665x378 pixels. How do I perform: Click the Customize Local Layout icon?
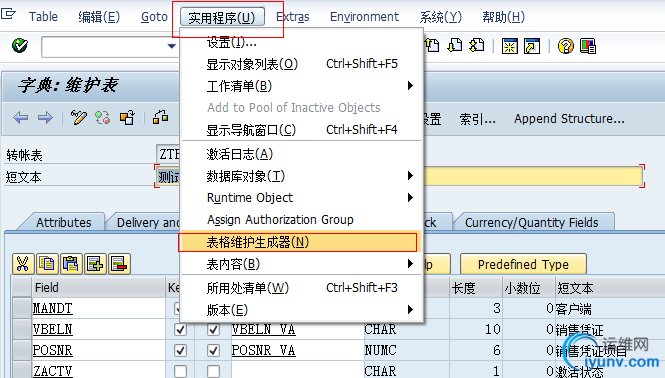(588, 46)
